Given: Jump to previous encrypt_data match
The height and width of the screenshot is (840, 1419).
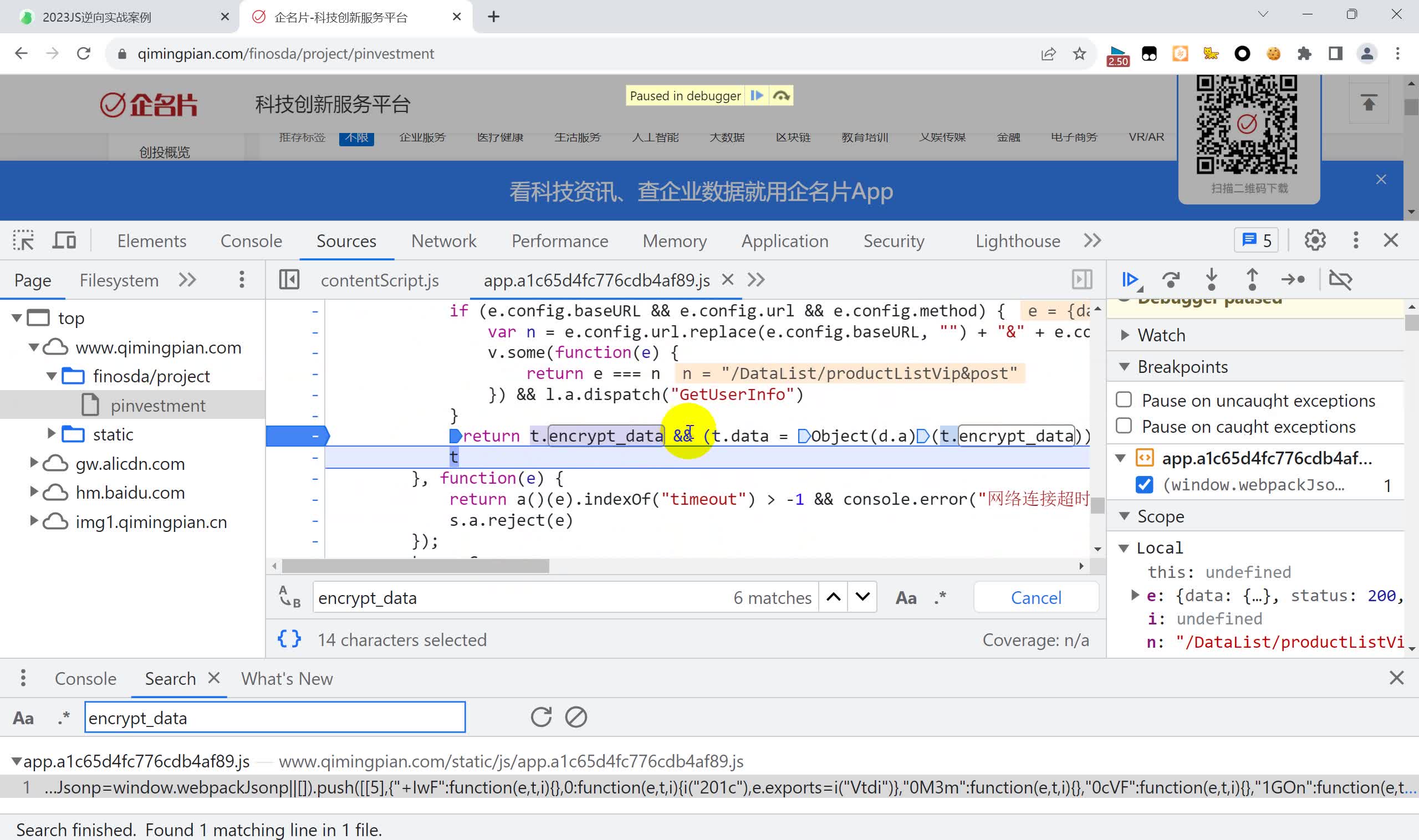Looking at the screenshot, I should click(x=834, y=597).
